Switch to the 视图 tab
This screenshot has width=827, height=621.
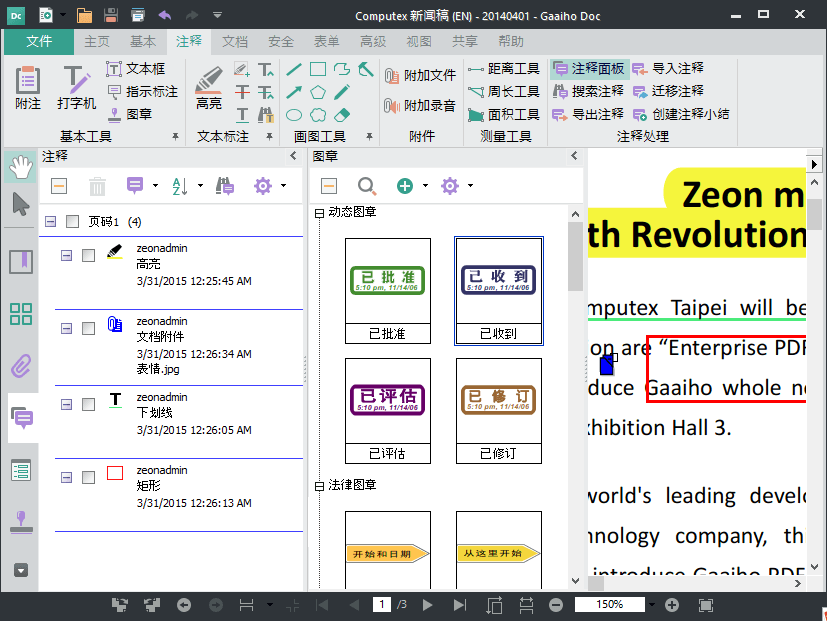pos(419,42)
